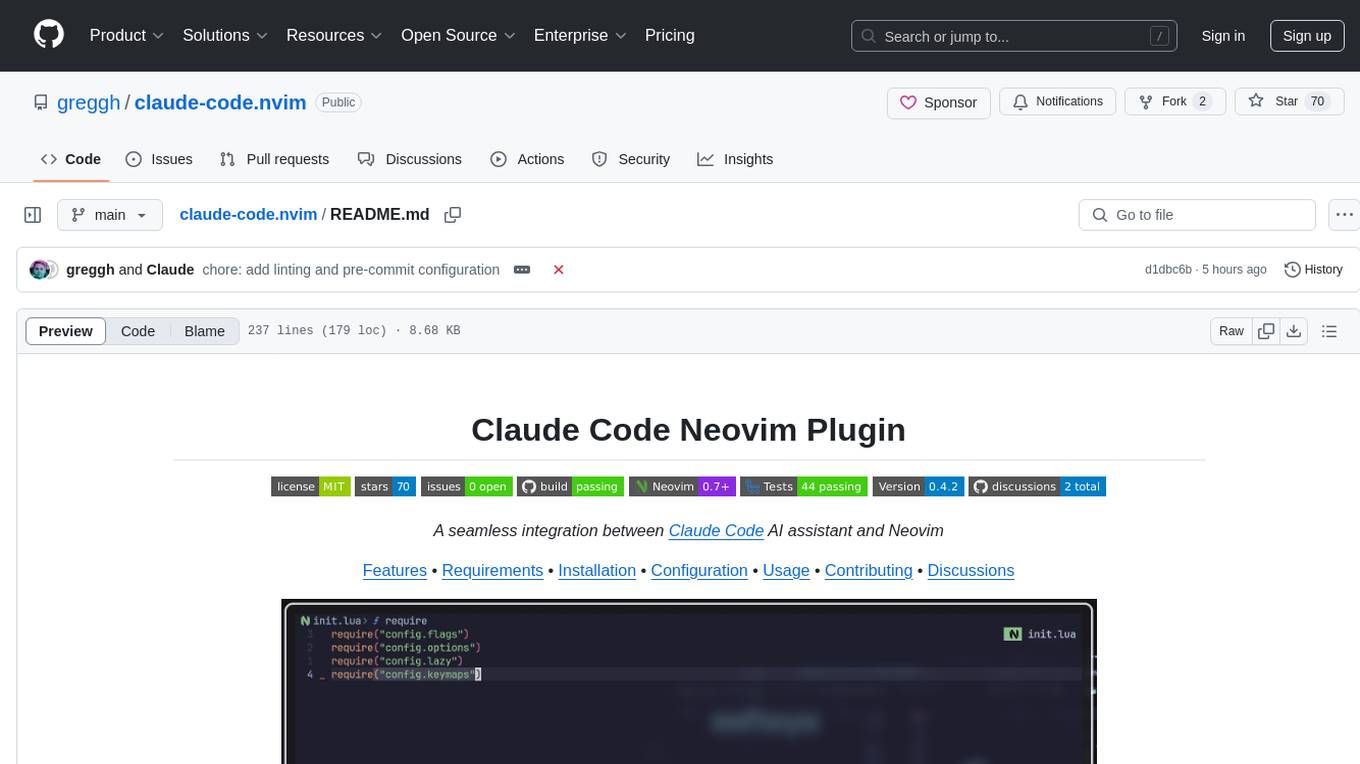Open the Raw file
The image size is (1360, 764).
[x=1231, y=331]
